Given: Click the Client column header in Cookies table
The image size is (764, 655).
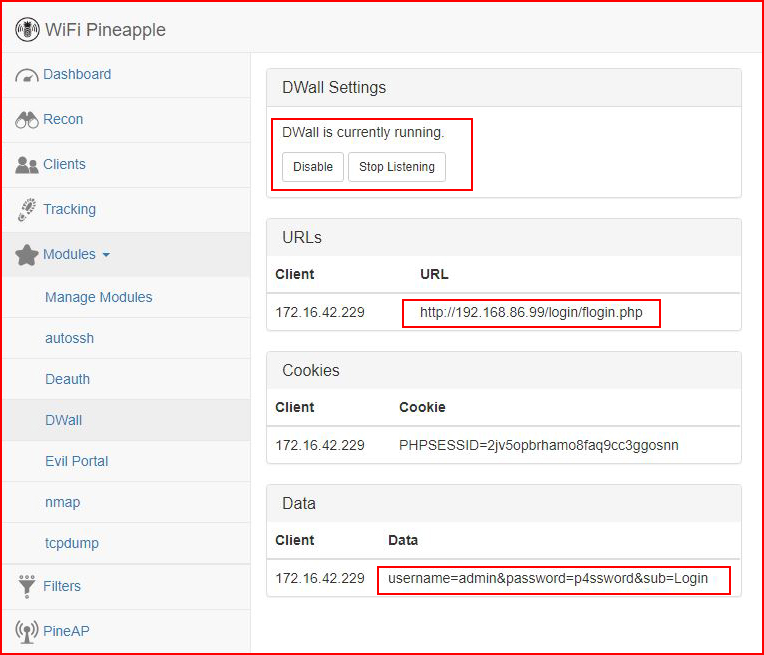Looking at the screenshot, I should click(x=294, y=407).
